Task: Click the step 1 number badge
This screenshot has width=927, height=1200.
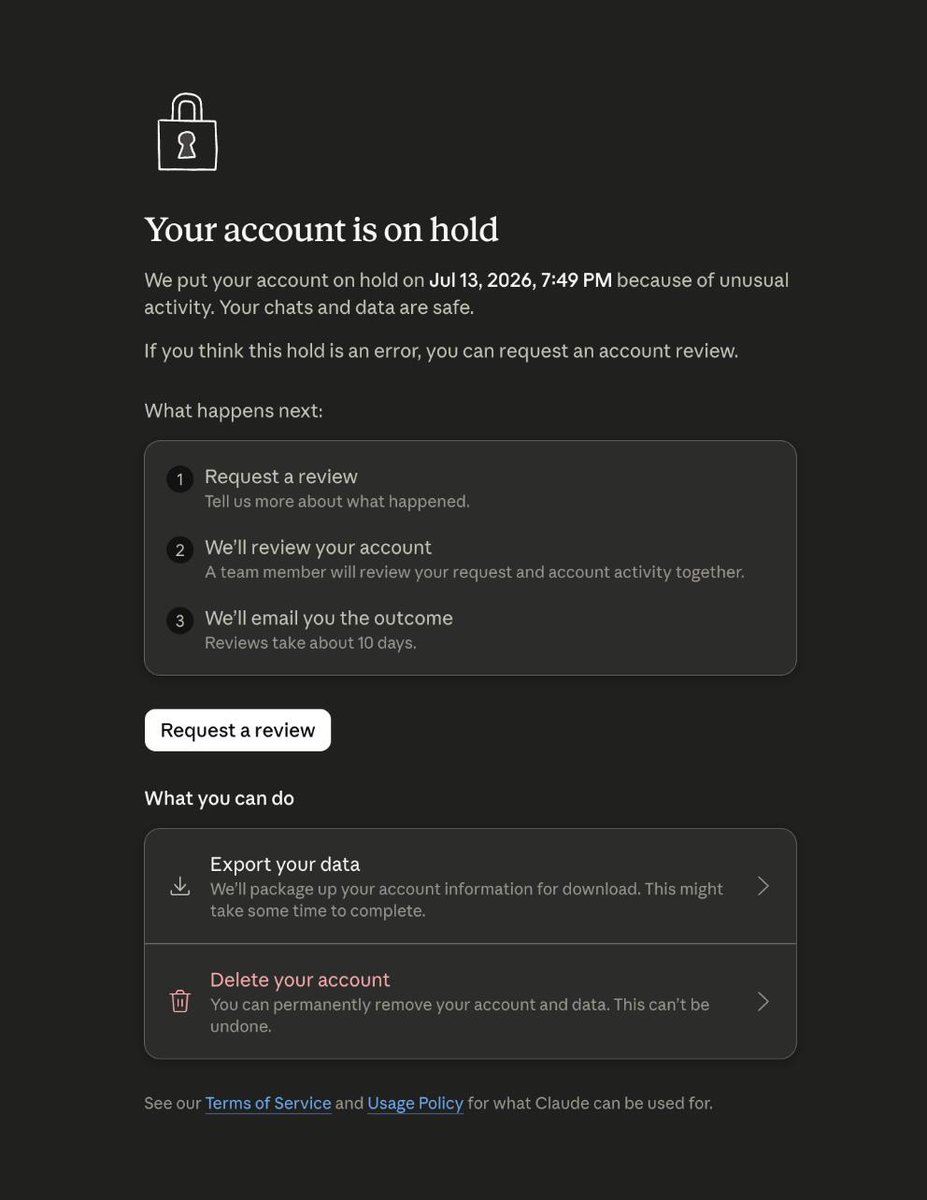Action: pyautogui.click(x=180, y=480)
